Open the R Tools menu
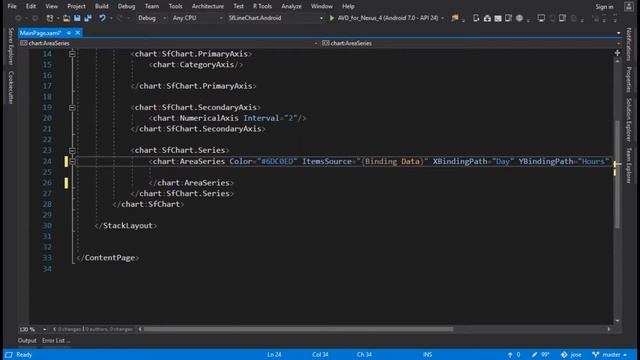This screenshot has width=640, height=360. (x=262, y=6)
